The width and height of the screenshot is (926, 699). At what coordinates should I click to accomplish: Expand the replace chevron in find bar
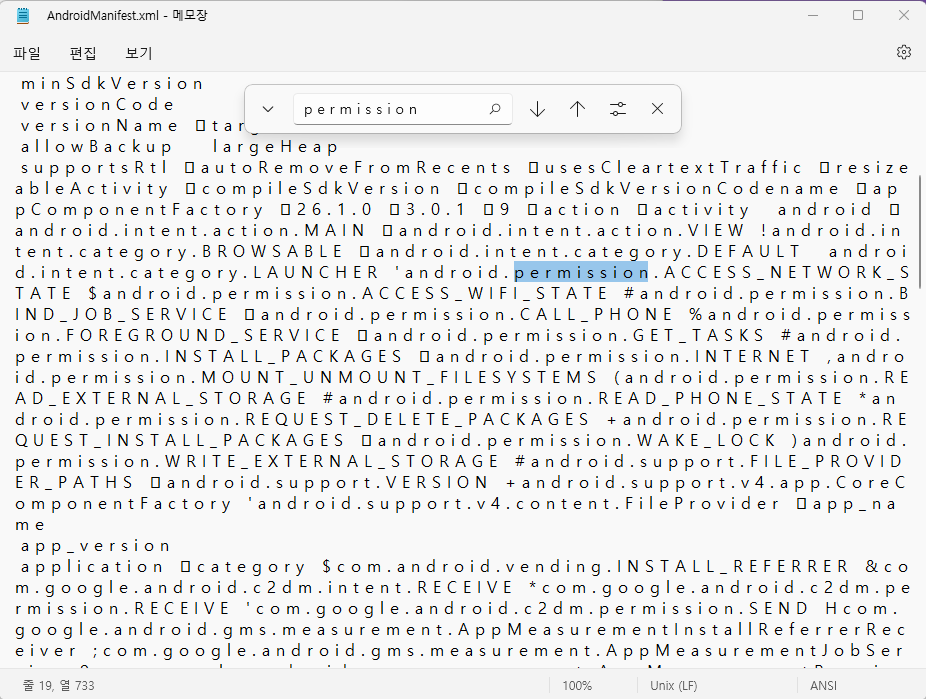(268, 109)
